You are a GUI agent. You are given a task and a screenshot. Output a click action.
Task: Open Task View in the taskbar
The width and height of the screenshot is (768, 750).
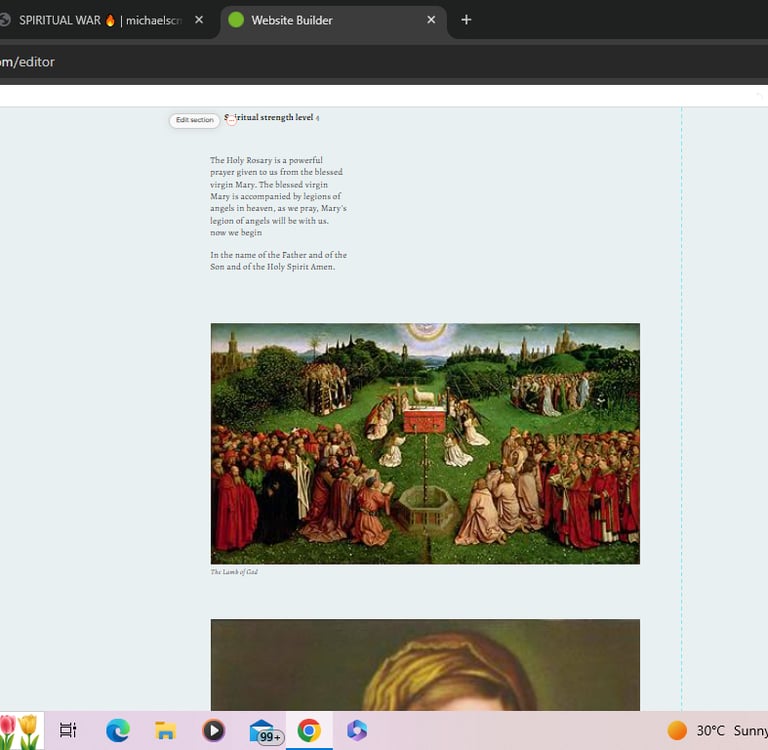pyautogui.click(x=68, y=730)
